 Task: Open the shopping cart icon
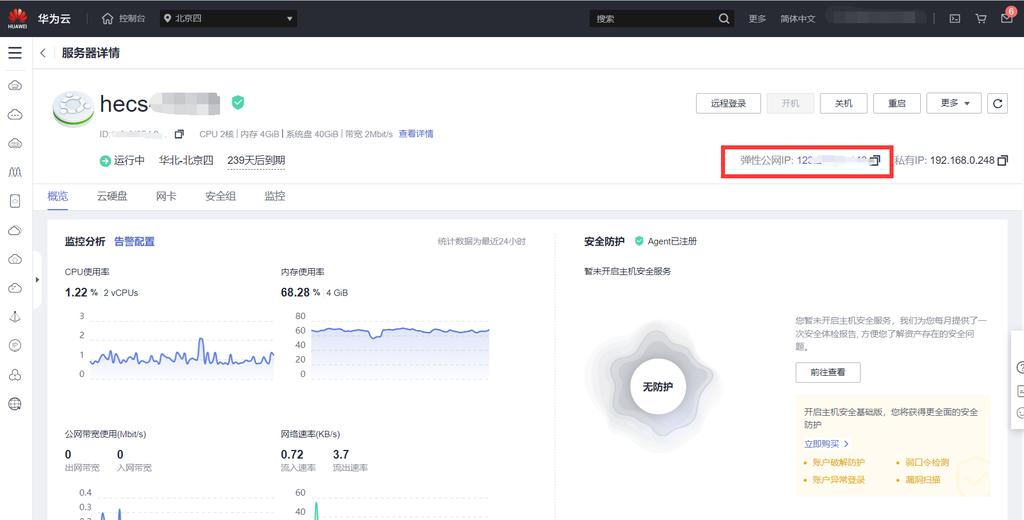(980, 19)
